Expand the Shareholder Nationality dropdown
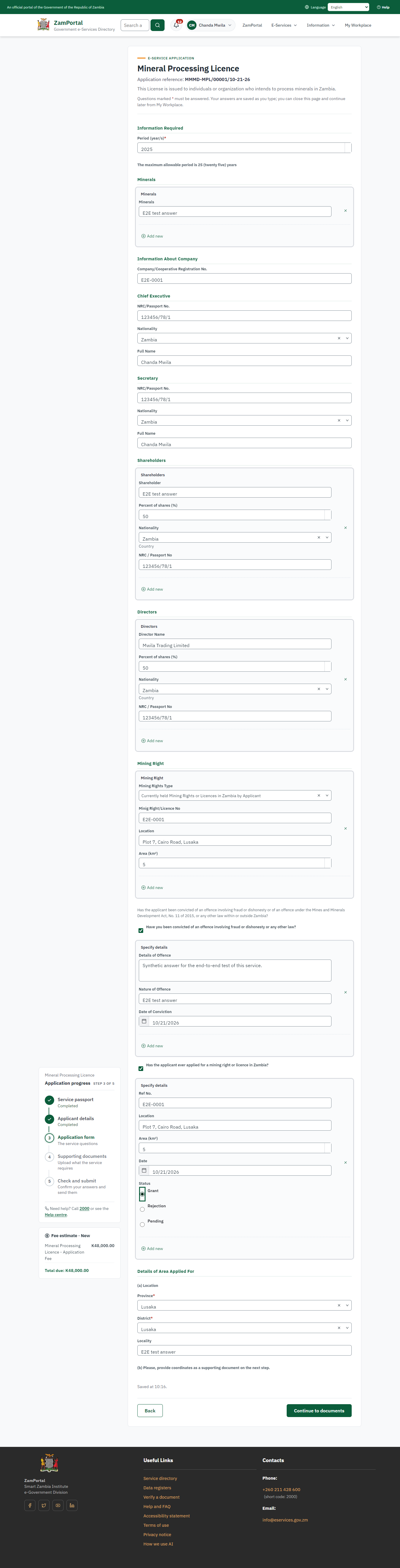The width and height of the screenshot is (400, 1568). tap(327, 537)
